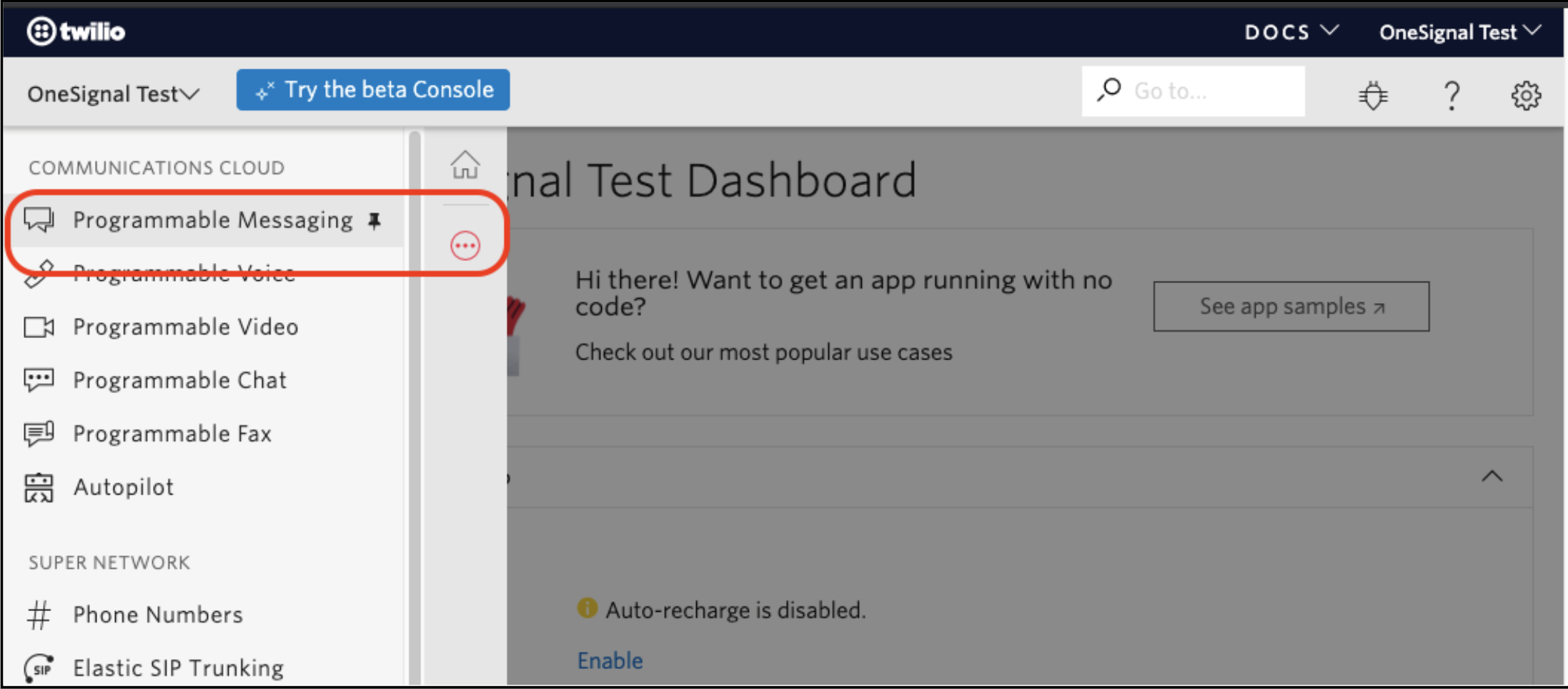Click See app samples button

(x=1291, y=307)
